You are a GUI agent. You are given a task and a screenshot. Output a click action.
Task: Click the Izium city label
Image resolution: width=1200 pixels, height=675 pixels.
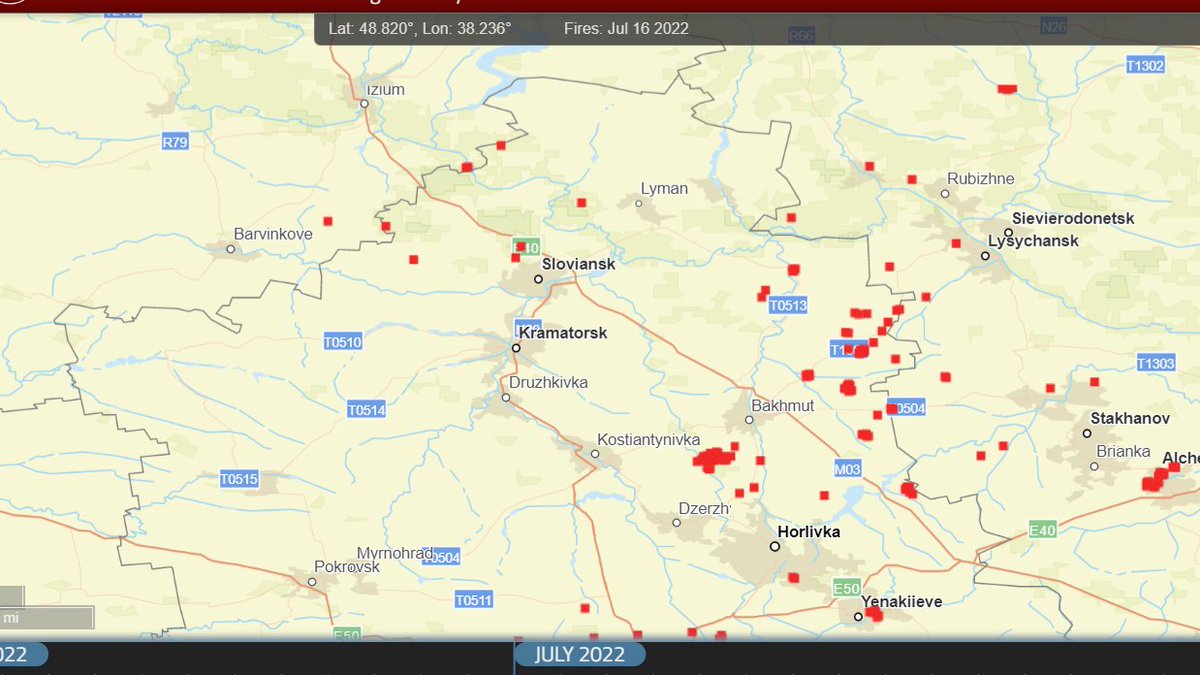(387, 89)
